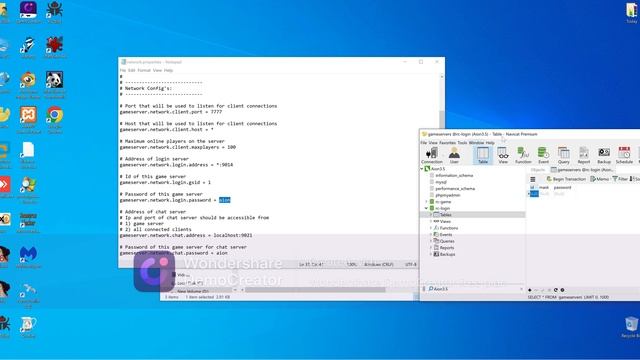Click the Notepad vertical scrollbar thumb
Viewport: 640px width, 360px height.
[x=442, y=120]
